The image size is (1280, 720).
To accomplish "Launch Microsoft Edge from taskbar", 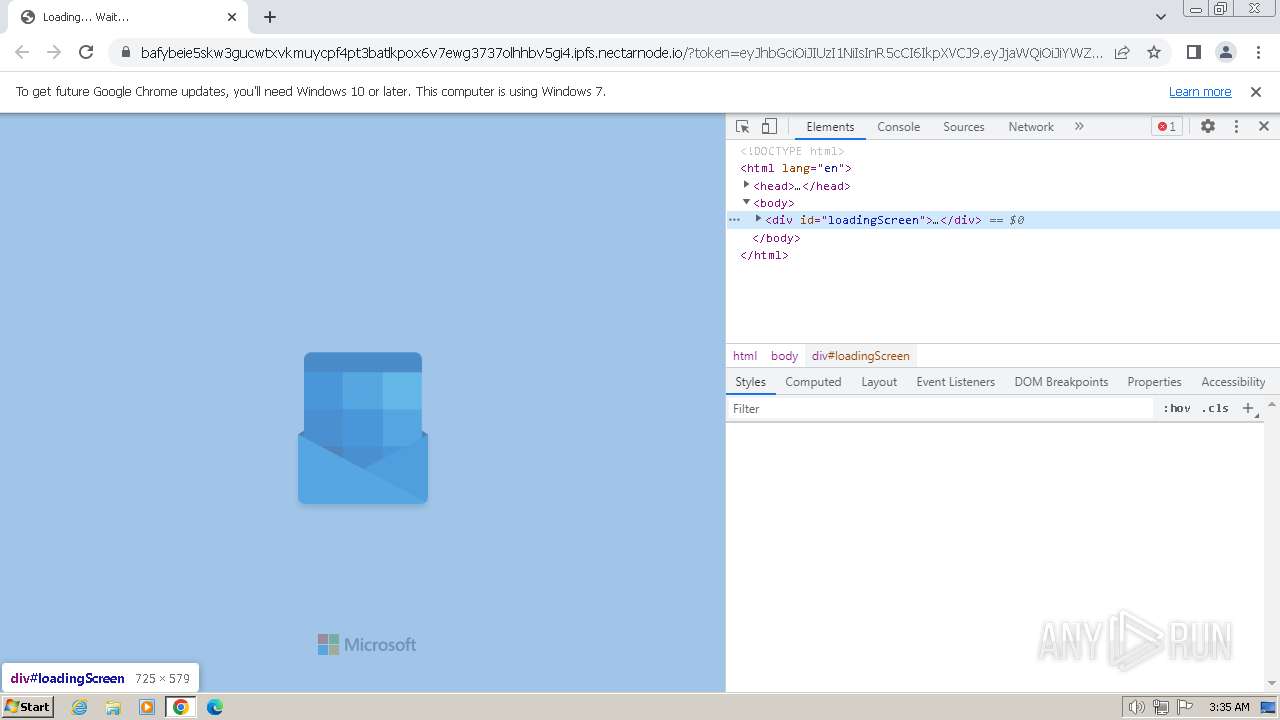I will 215,707.
